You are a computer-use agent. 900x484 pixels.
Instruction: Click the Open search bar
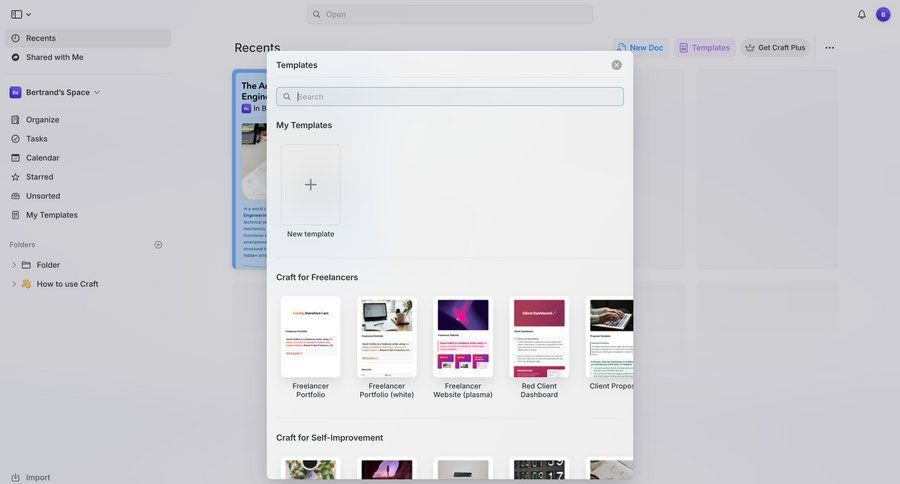point(449,14)
